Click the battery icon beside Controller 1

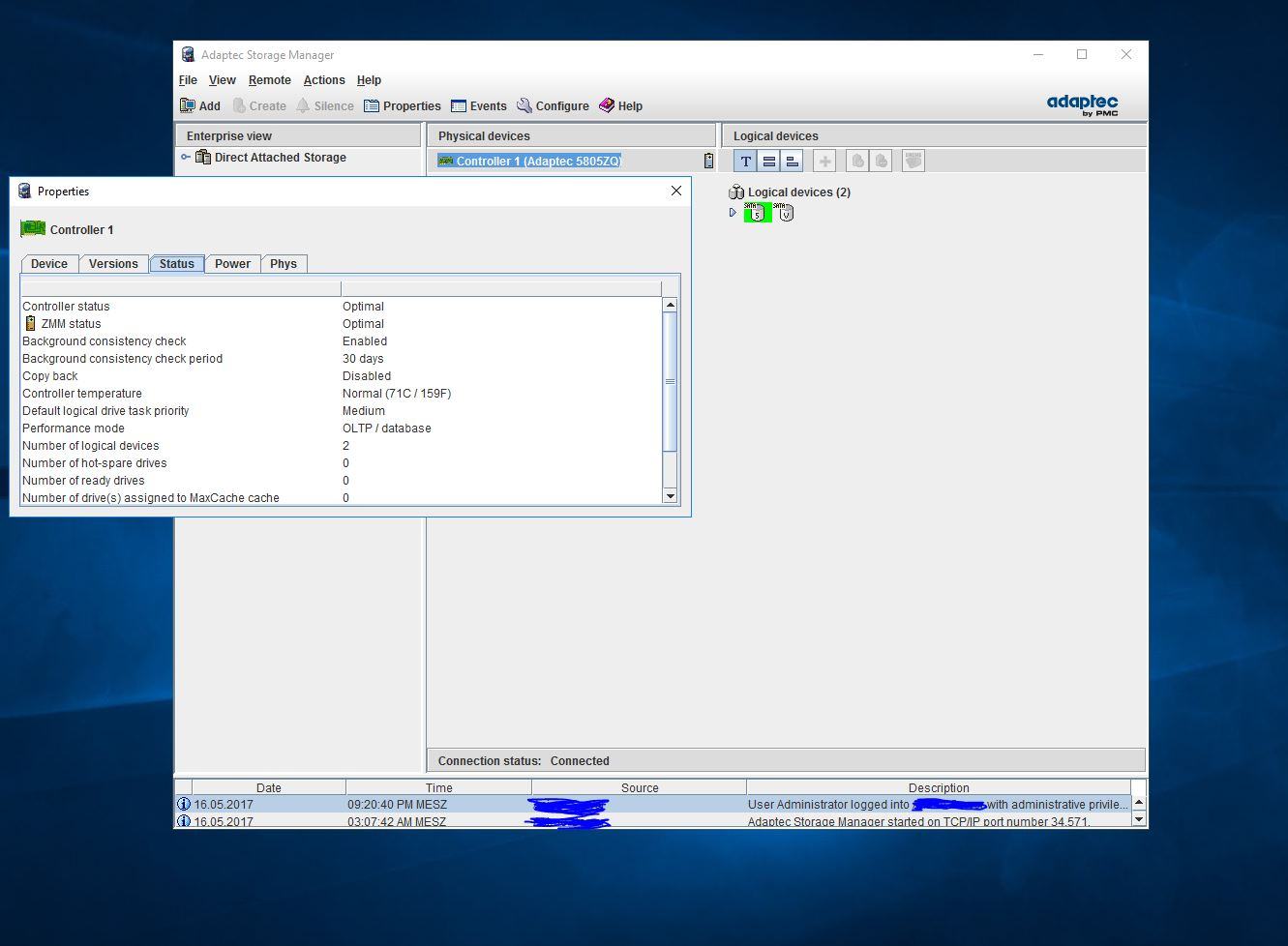click(x=708, y=162)
